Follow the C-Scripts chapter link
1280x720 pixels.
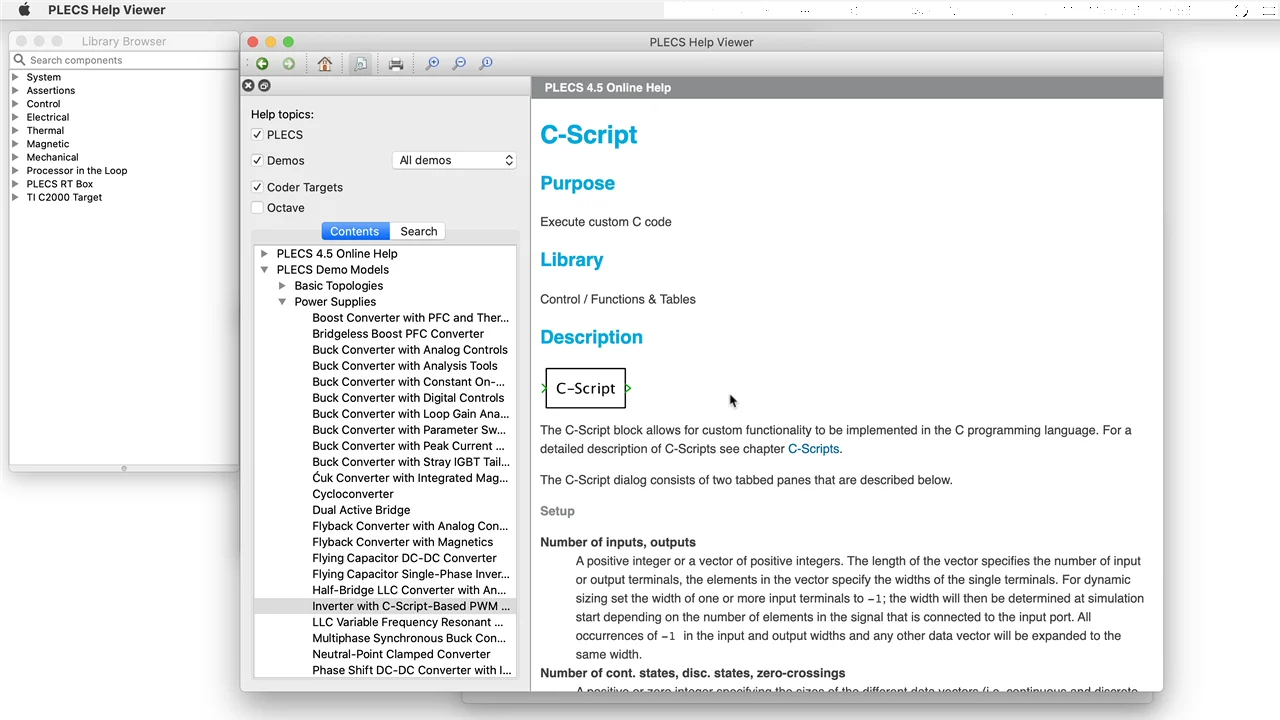tap(814, 449)
